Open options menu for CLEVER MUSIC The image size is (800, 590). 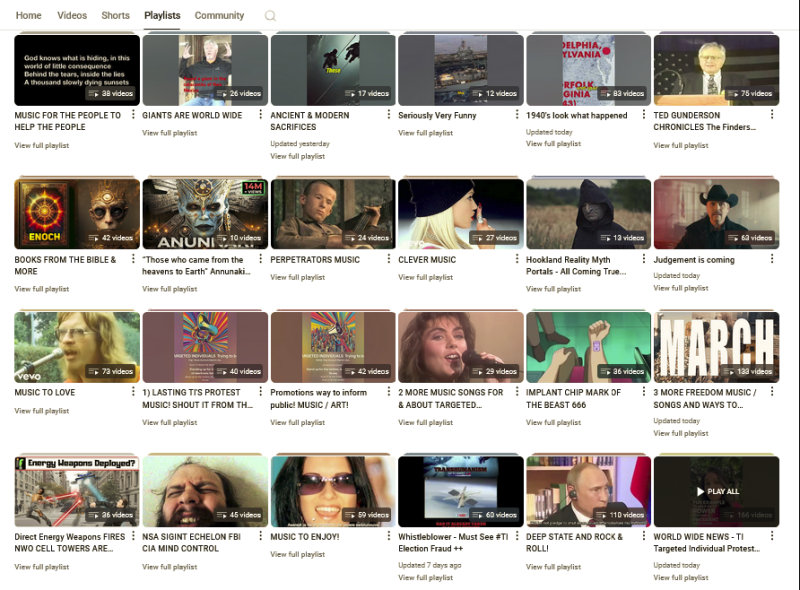(517, 259)
